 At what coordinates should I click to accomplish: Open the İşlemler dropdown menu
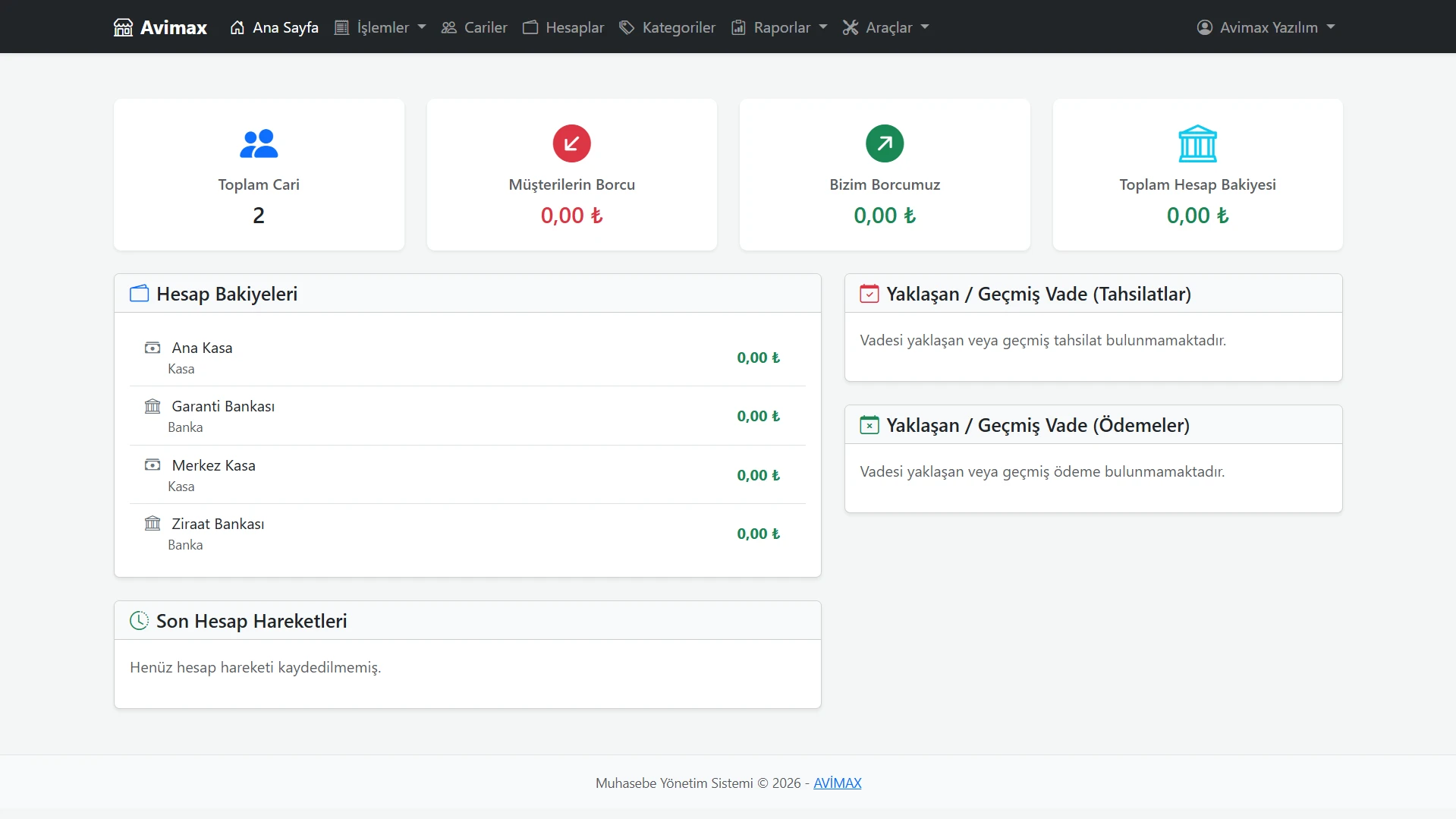[x=381, y=27]
